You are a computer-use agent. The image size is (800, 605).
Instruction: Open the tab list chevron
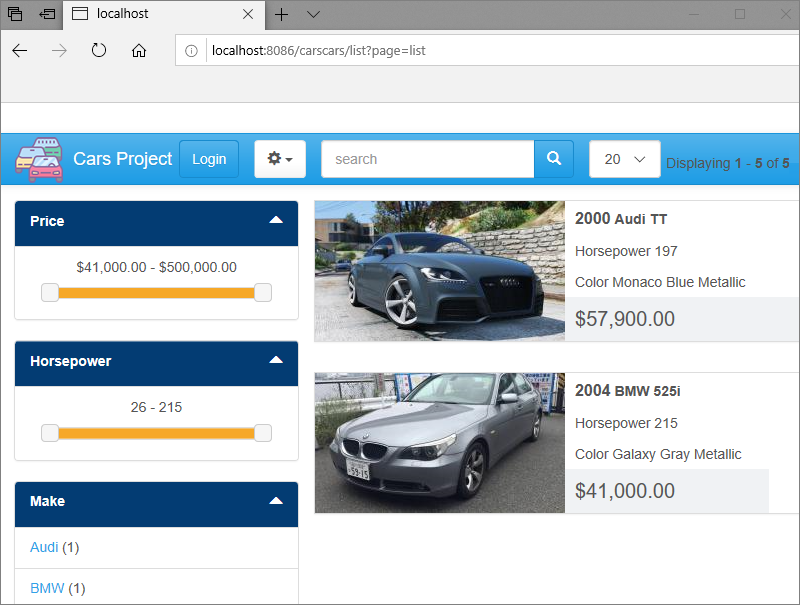[x=313, y=14]
